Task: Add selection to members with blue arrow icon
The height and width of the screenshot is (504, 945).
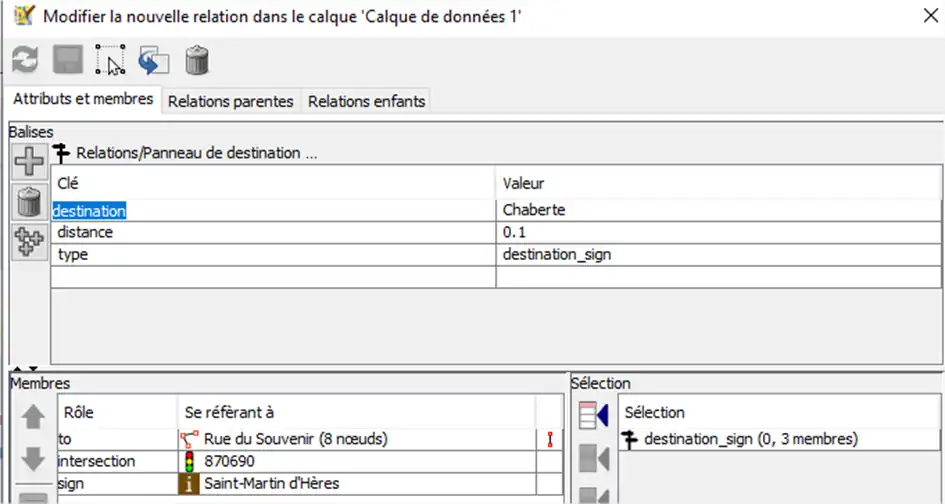Action: tap(594, 415)
